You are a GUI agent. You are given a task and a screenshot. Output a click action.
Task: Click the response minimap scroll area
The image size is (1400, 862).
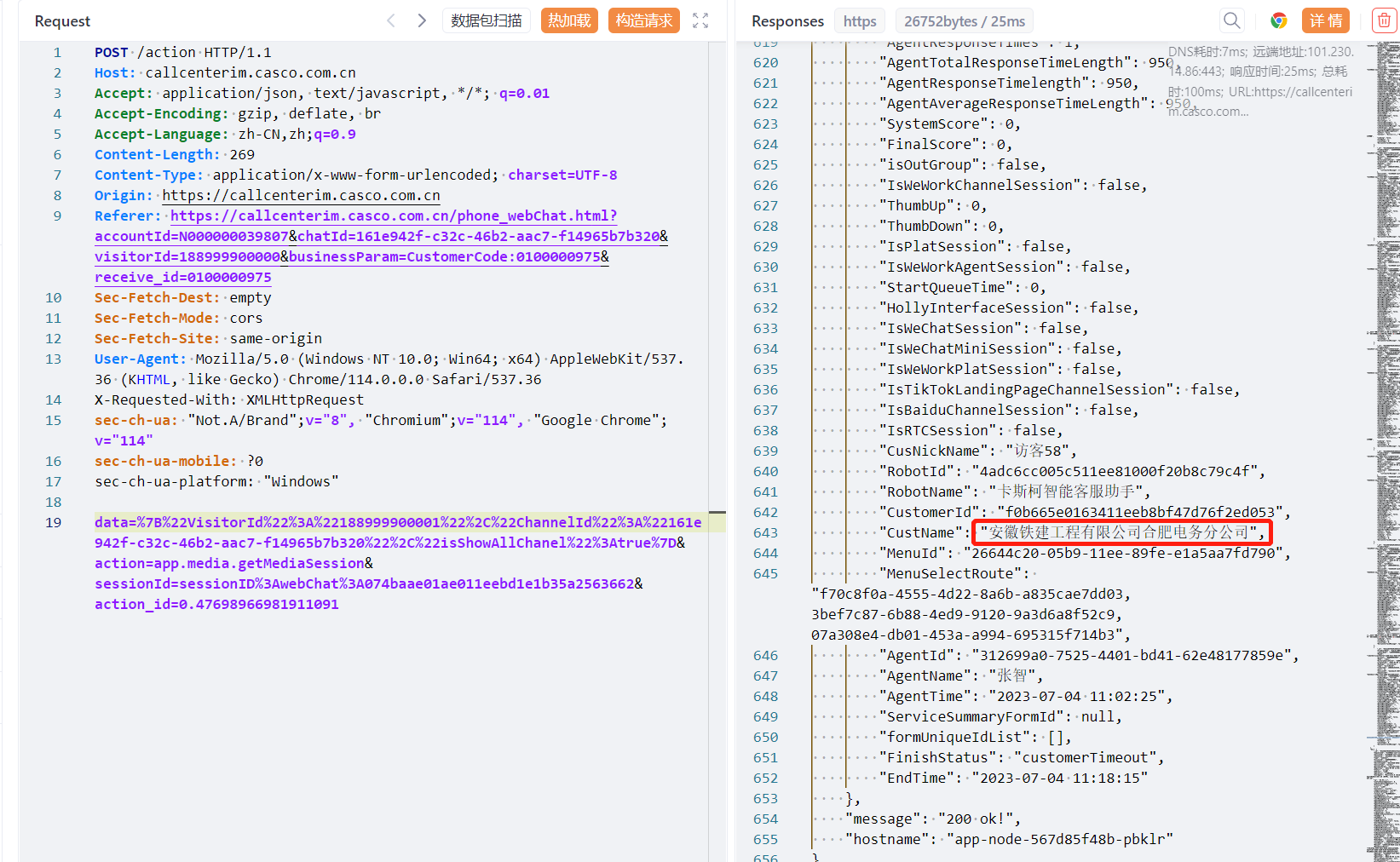tap(1382, 451)
